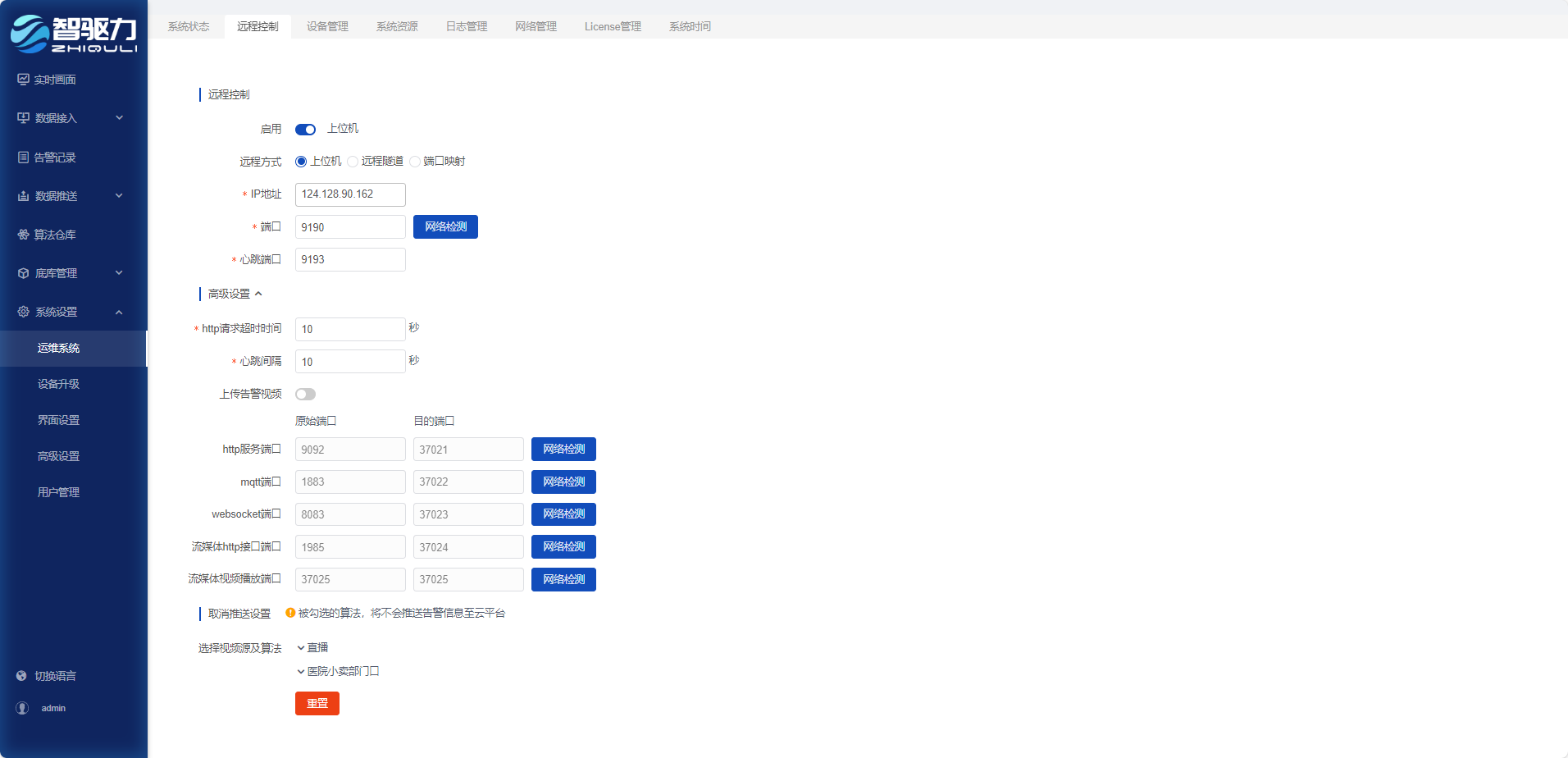Open 设备升级 in the sidebar submenu

point(58,384)
